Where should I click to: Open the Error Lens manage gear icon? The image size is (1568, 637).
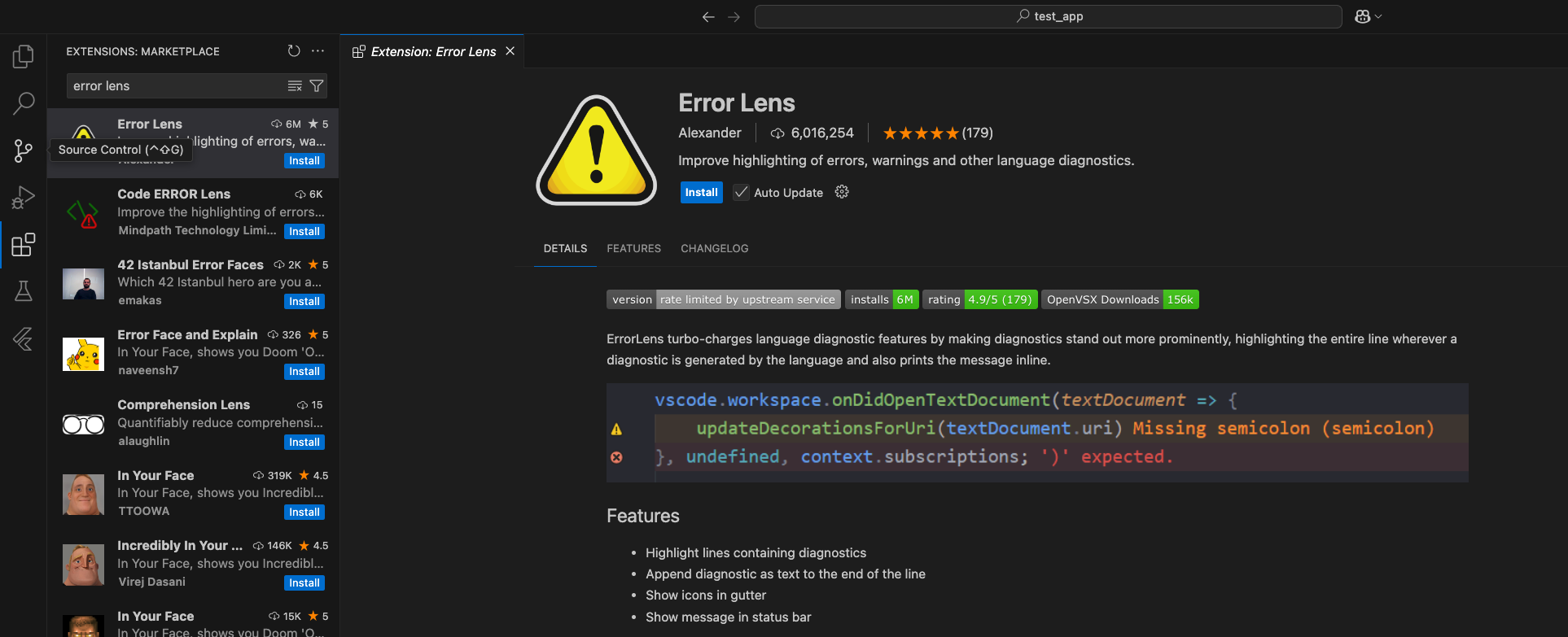coord(842,192)
